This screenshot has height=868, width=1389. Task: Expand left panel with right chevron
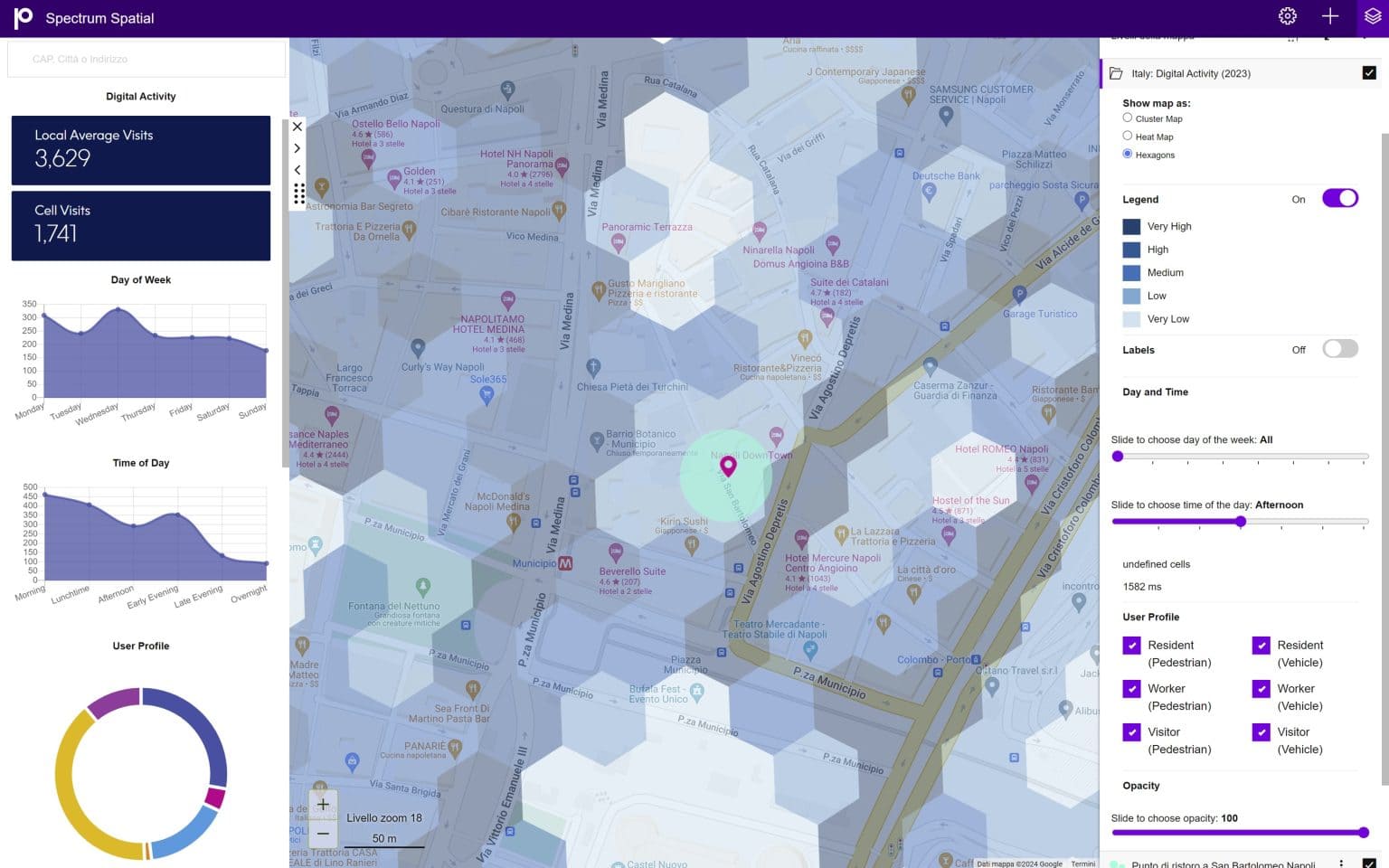click(x=298, y=148)
